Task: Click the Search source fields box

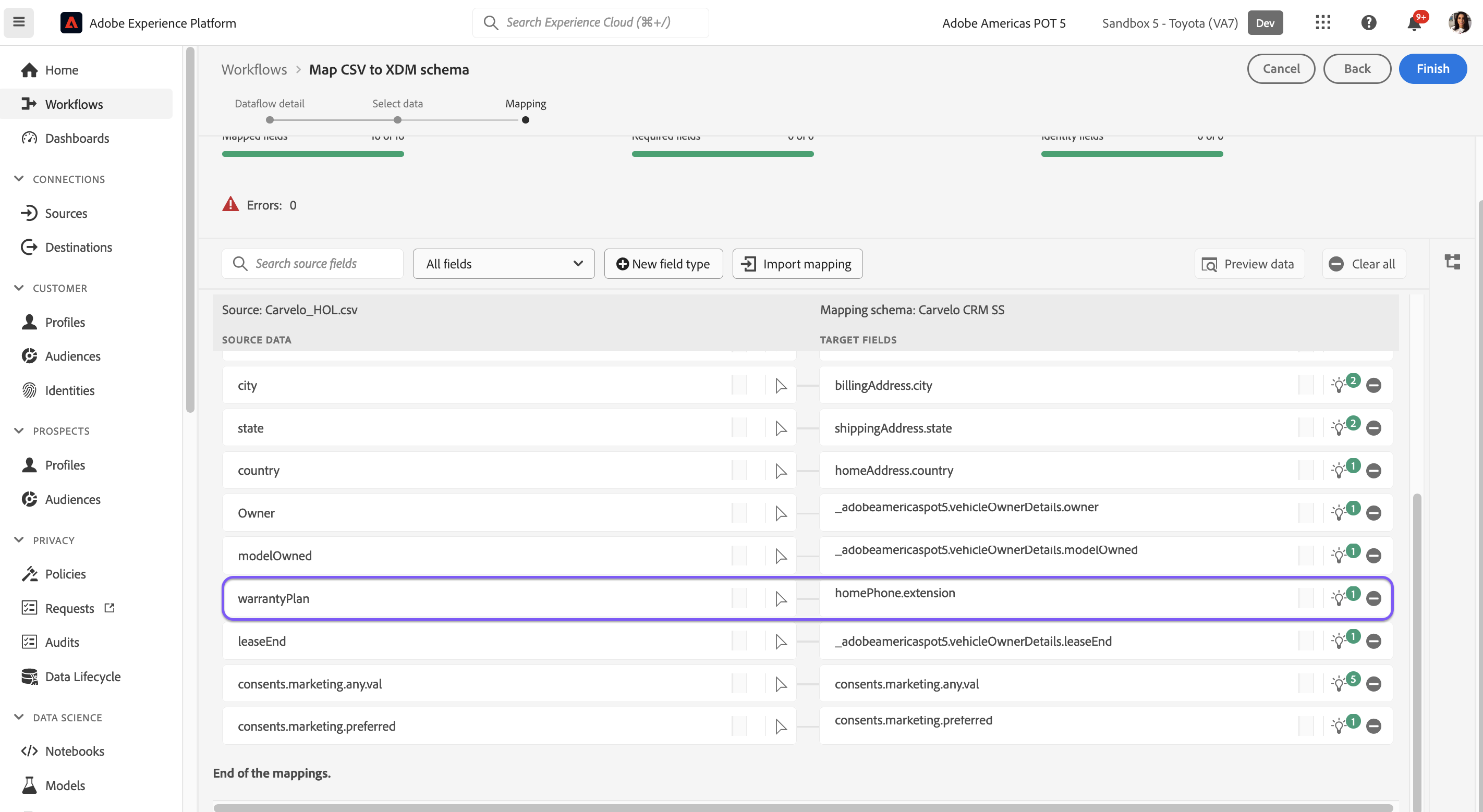Action: [312, 264]
